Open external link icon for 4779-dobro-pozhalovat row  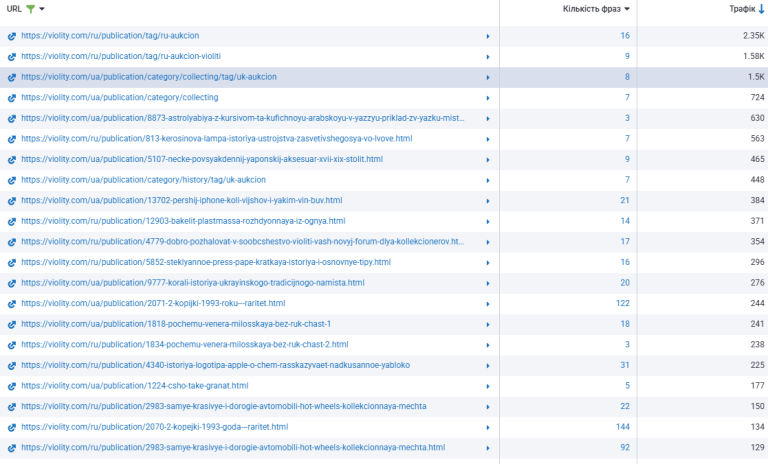pos(12,242)
